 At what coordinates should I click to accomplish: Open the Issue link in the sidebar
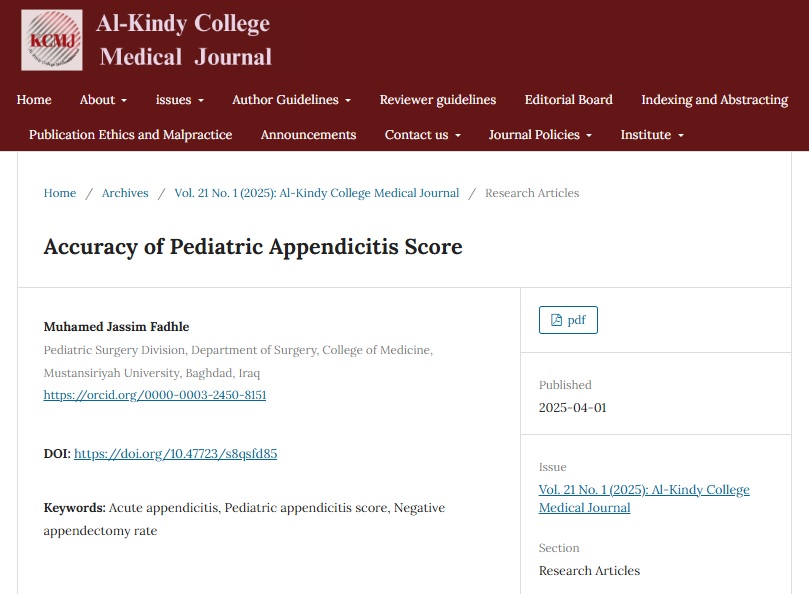coord(644,499)
